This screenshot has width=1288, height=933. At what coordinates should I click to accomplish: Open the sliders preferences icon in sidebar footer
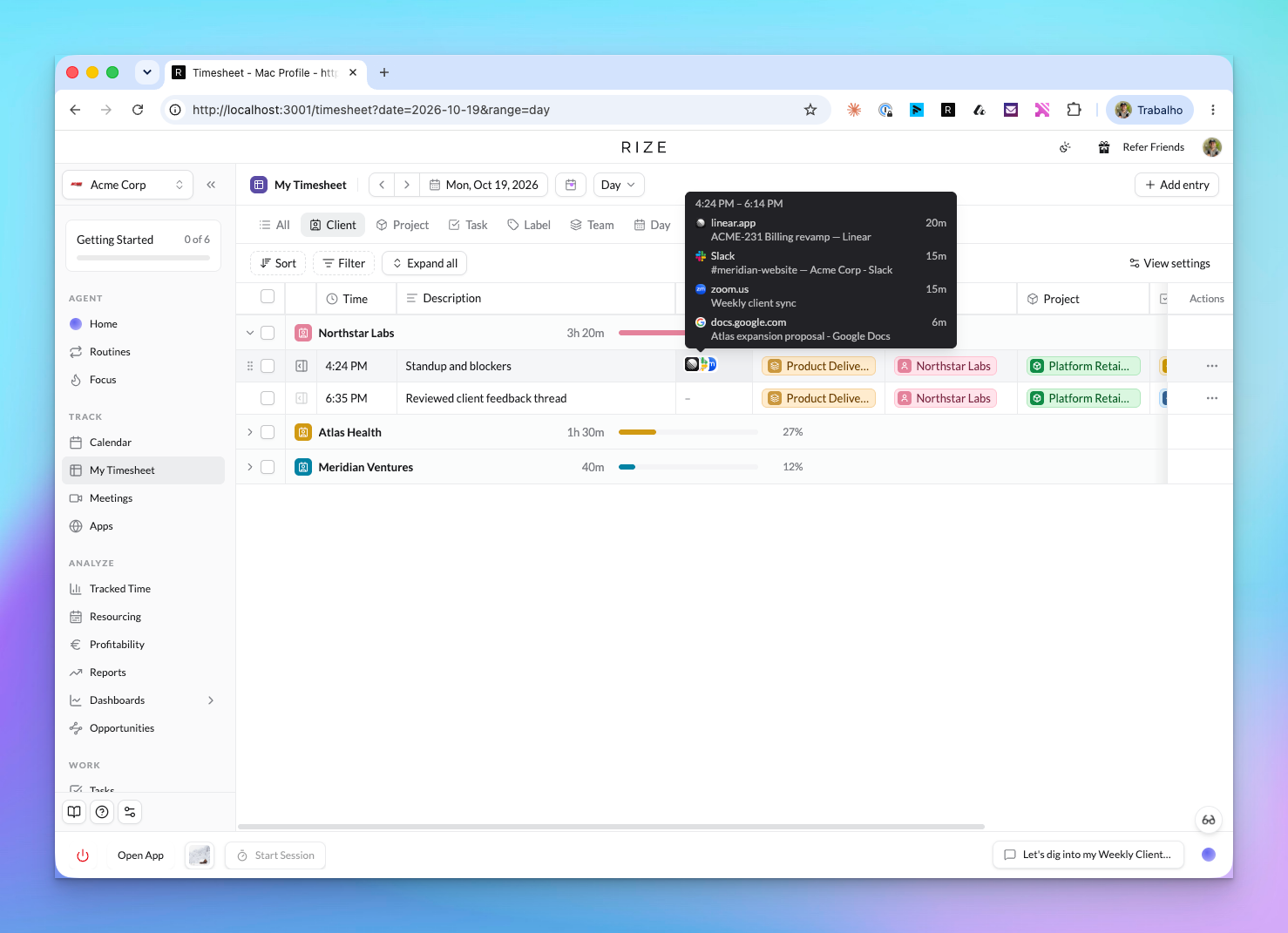[130, 812]
